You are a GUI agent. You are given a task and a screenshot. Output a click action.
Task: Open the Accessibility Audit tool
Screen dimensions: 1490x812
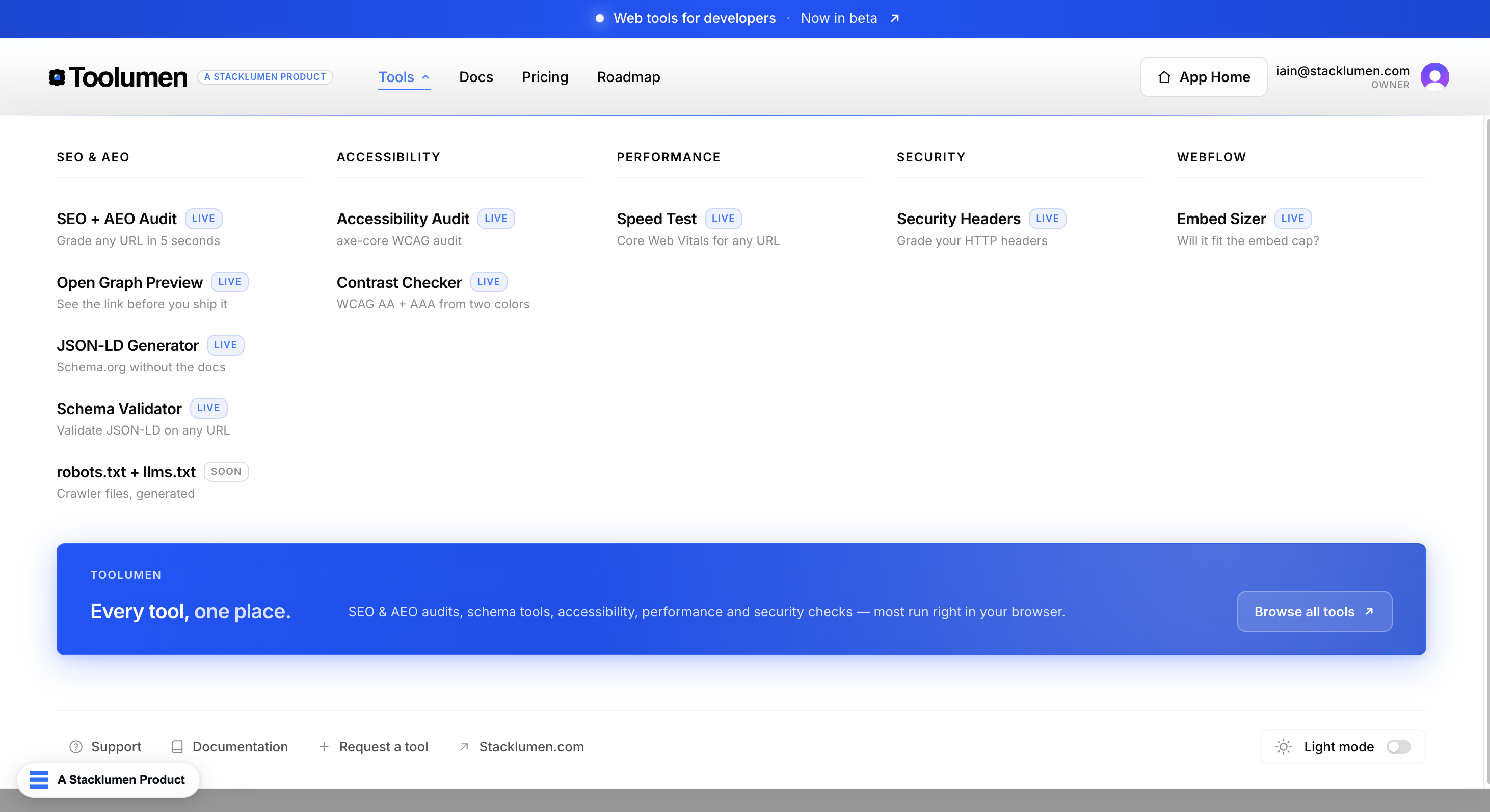403,219
